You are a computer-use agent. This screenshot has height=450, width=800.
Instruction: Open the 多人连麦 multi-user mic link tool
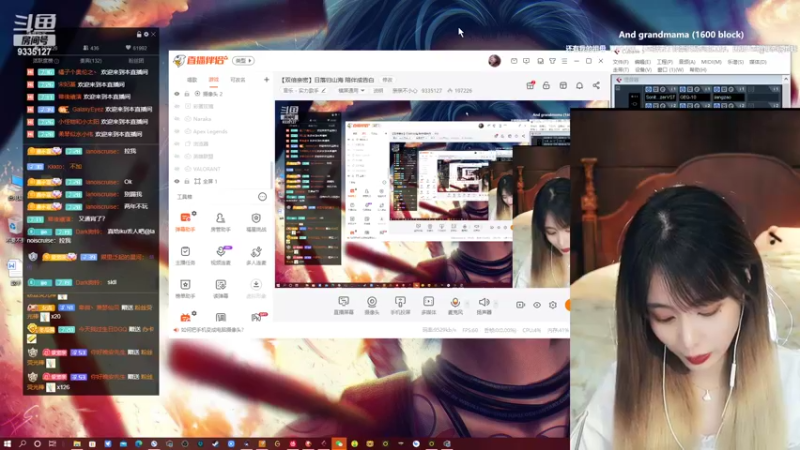(x=256, y=255)
